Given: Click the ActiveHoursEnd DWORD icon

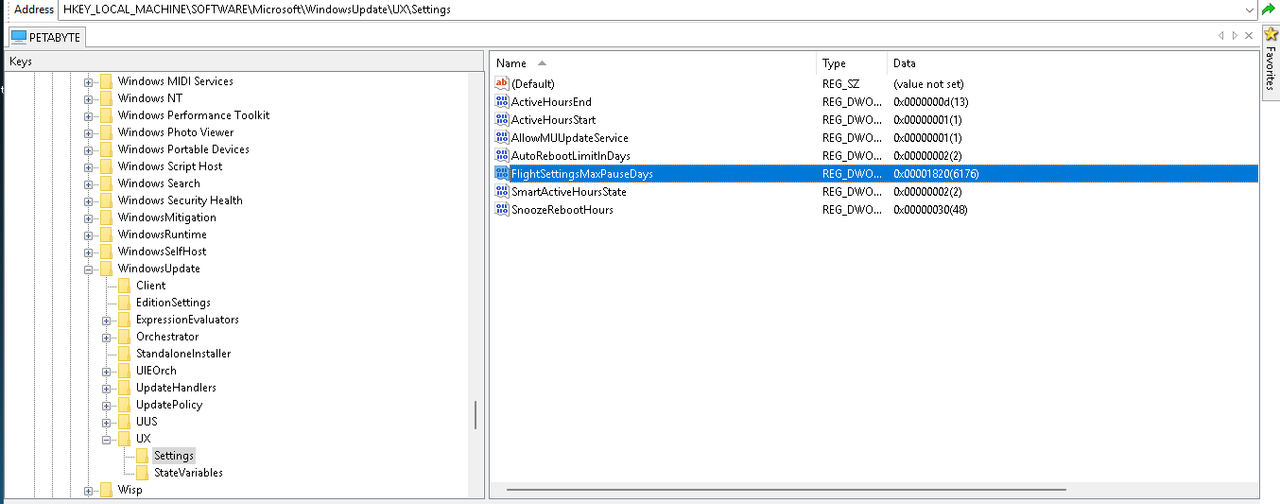Looking at the screenshot, I should tap(502, 102).
